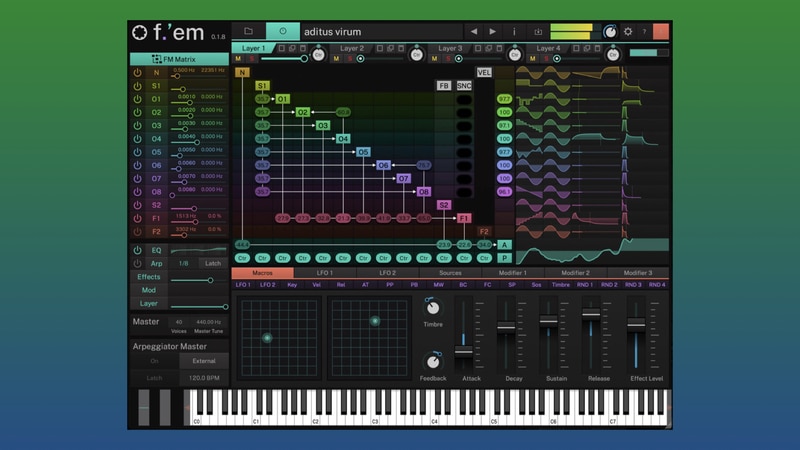Open the FM Matrix view

click(x=180, y=60)
